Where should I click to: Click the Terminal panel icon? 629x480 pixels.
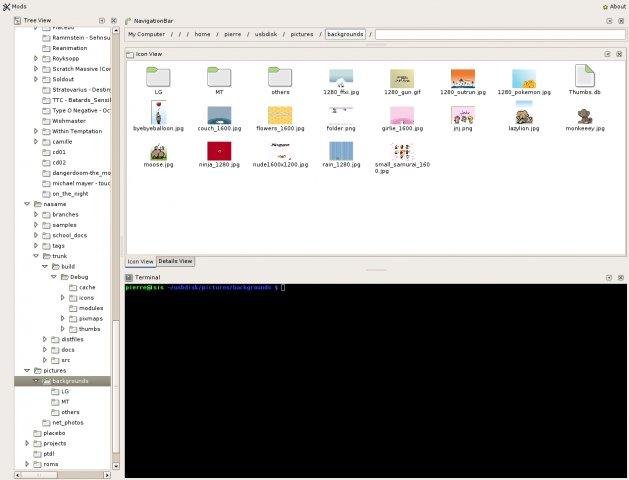tap(129, 277)
